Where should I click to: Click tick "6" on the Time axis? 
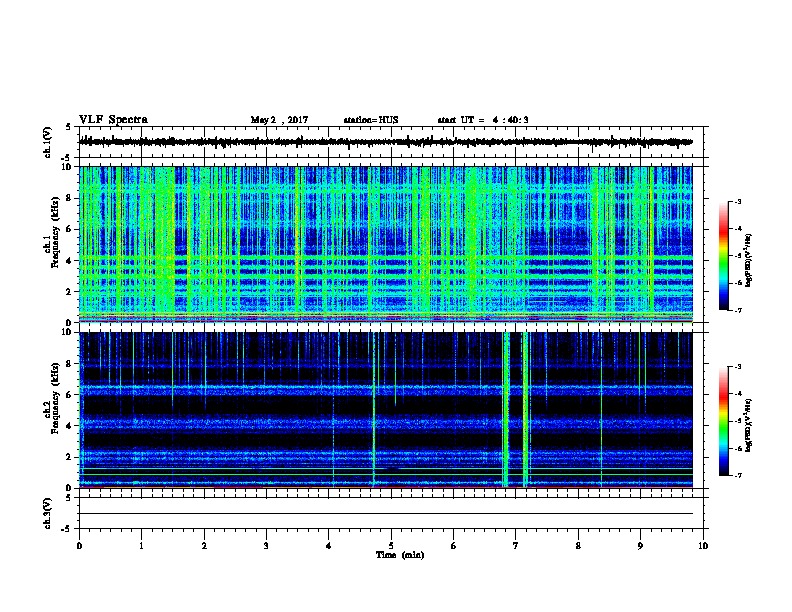(454, 546)
